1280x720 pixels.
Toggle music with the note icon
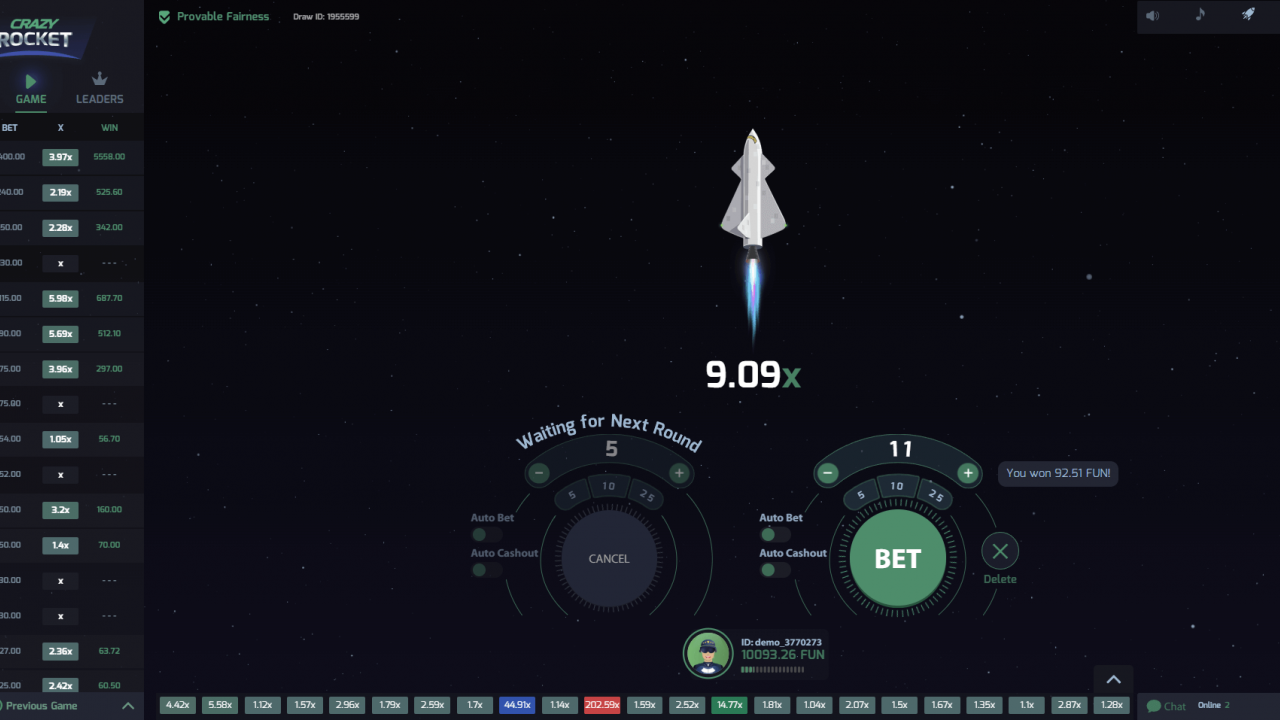tap(1200, 15)
